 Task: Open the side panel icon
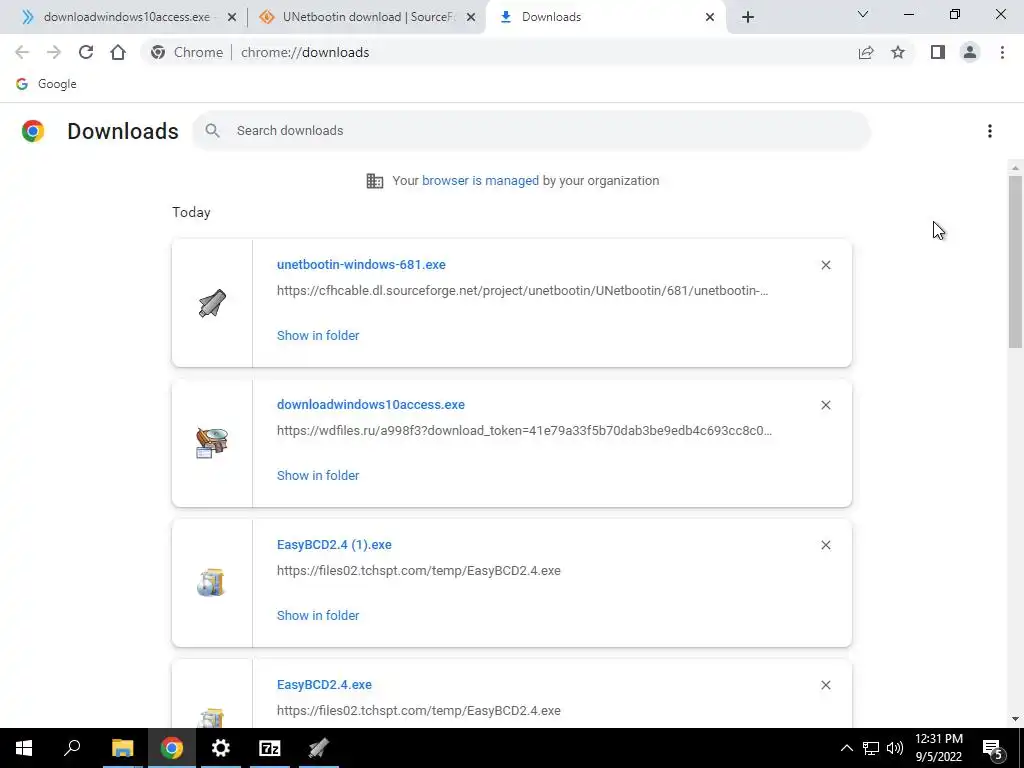[x=938, y=52]
